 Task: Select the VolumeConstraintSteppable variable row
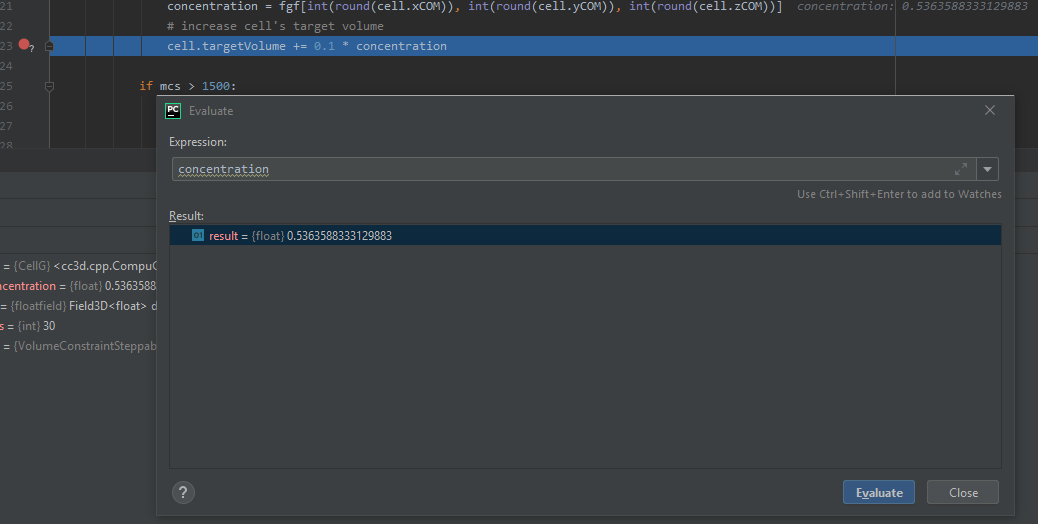(x=78, y=346)
